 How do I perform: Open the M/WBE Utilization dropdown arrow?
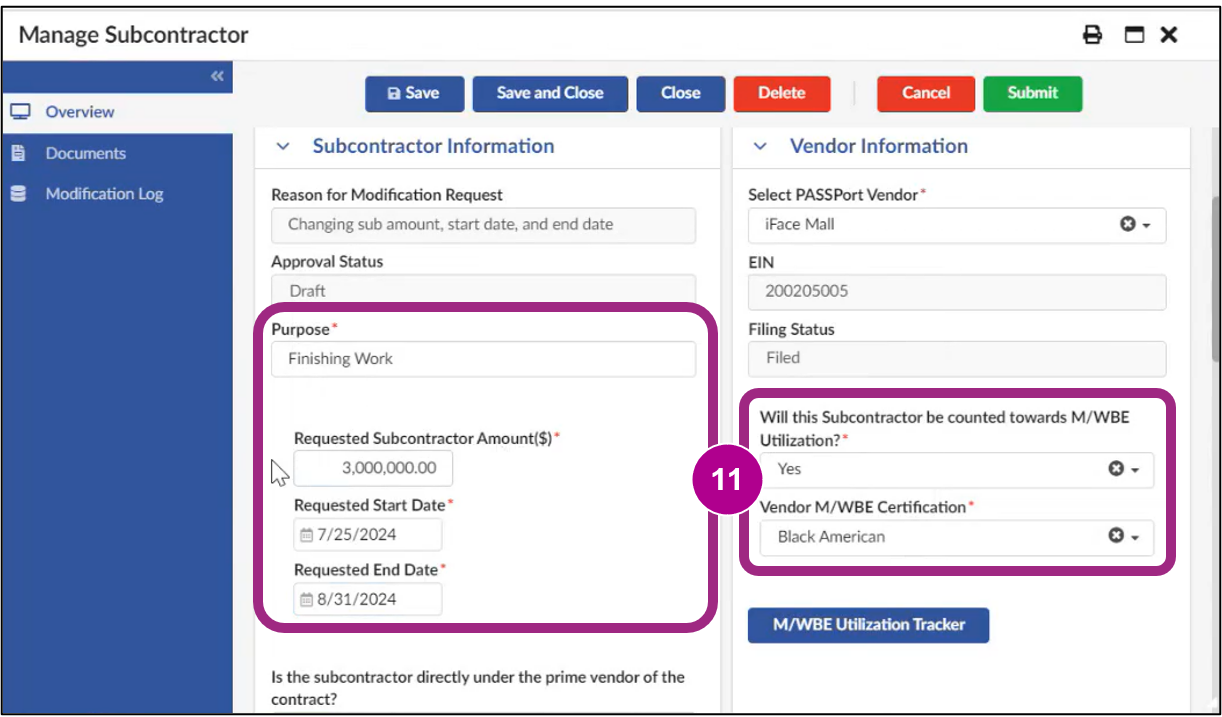[1135, 470]
